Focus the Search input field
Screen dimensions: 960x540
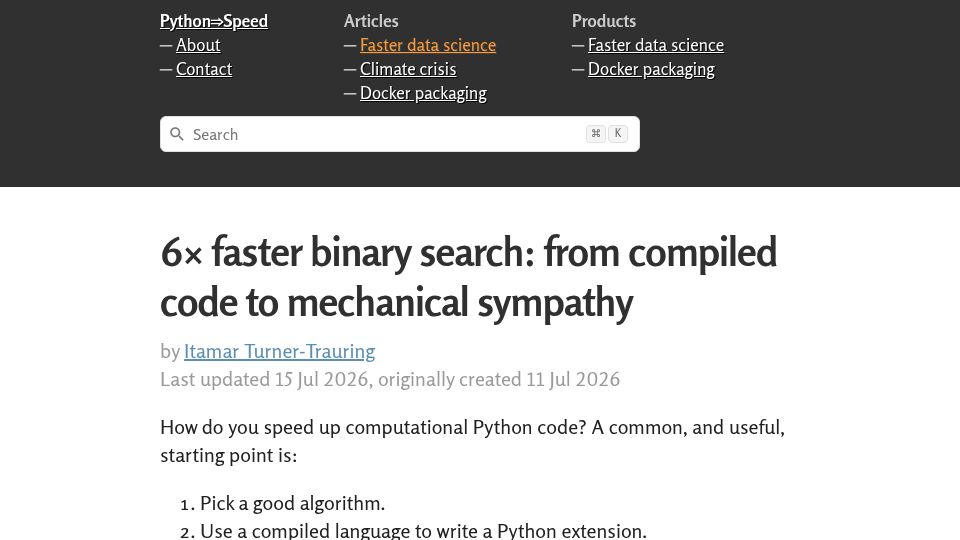click(400, 134)
